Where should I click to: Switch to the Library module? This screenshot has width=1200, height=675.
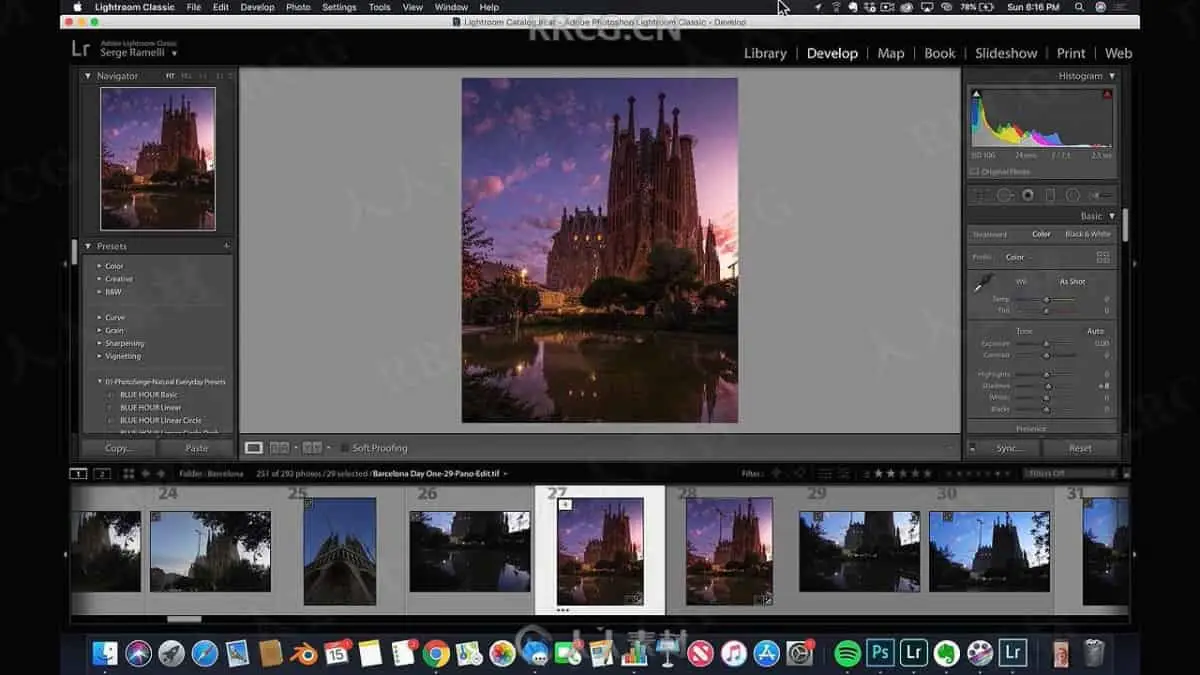[x=765, y=53]
